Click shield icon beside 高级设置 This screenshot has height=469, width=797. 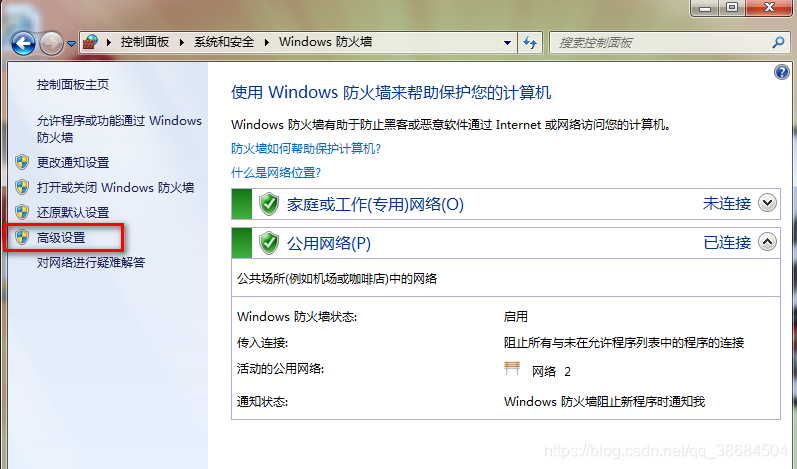[x=22, y=237]
